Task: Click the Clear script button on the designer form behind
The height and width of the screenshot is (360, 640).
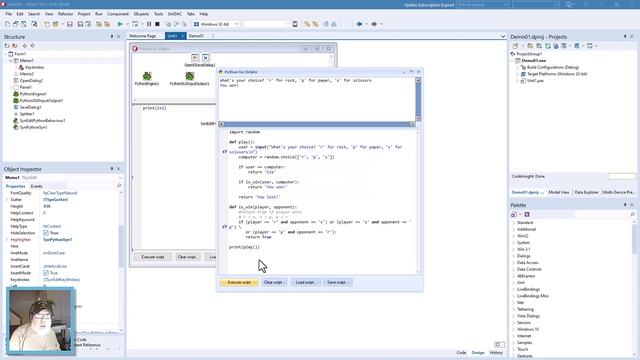Action: coord(187,257)
